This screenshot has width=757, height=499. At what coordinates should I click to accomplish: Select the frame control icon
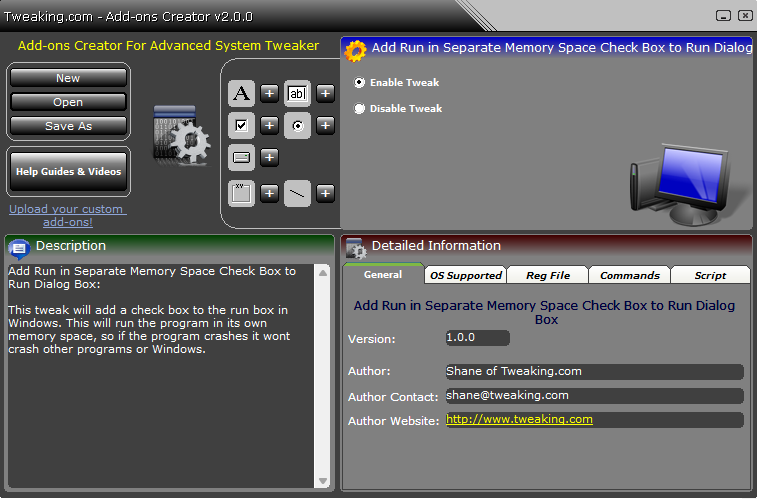[x=241, y=193]
